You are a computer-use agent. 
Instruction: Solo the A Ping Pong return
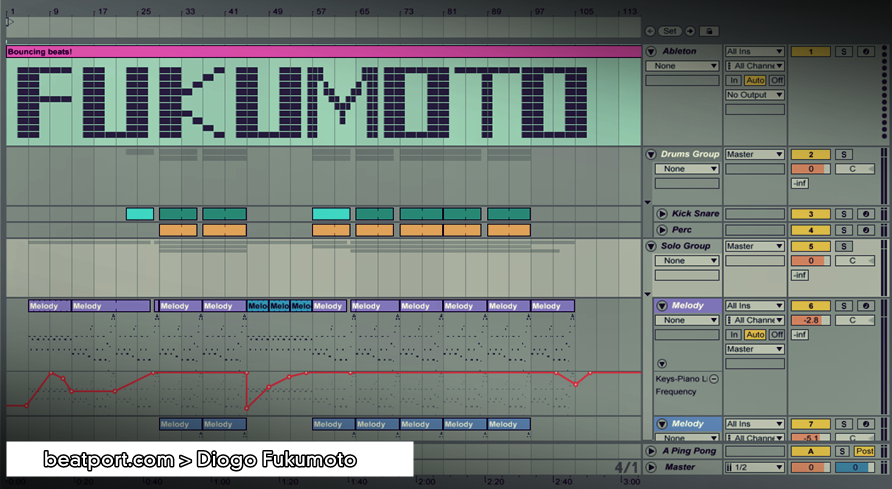coord(844,451)
